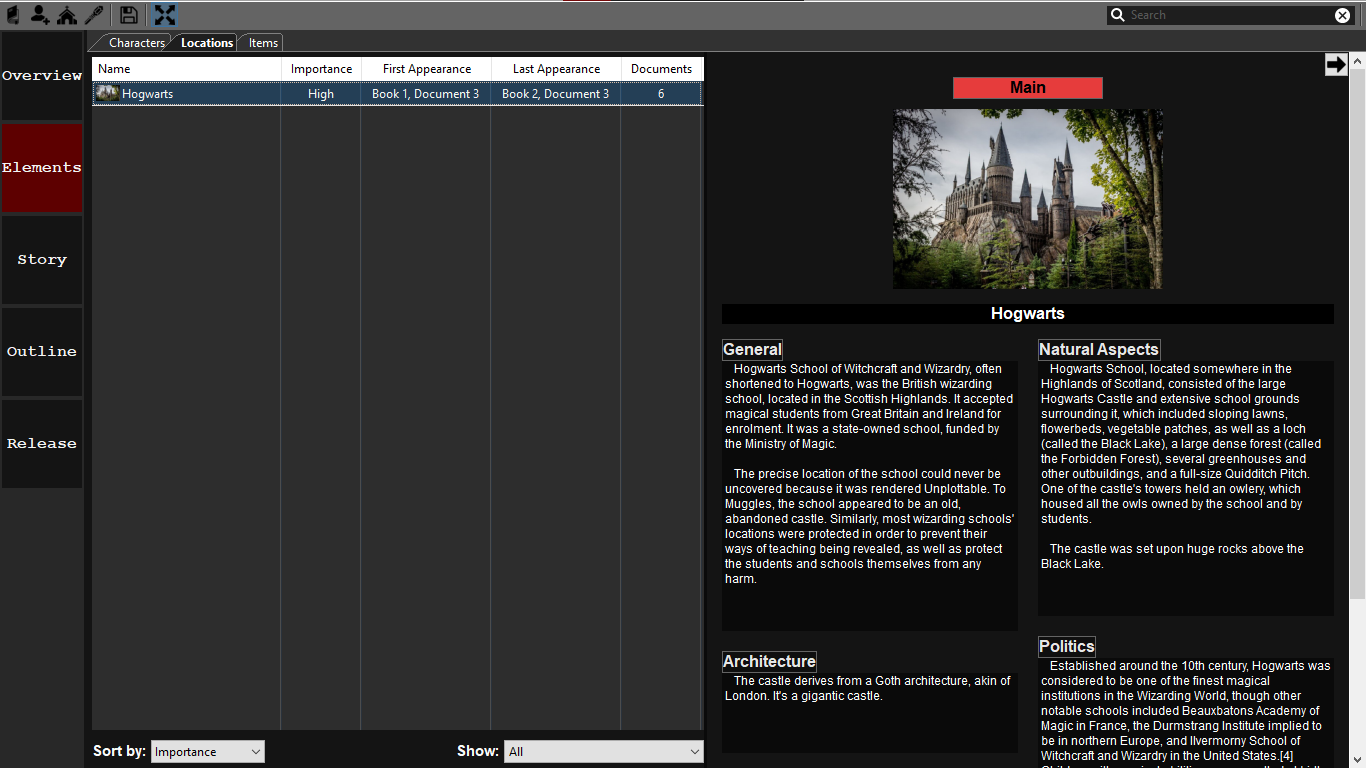Click the red Main label
Image resolution: width=1366 pixels, height=768 pixels.
1028,88
